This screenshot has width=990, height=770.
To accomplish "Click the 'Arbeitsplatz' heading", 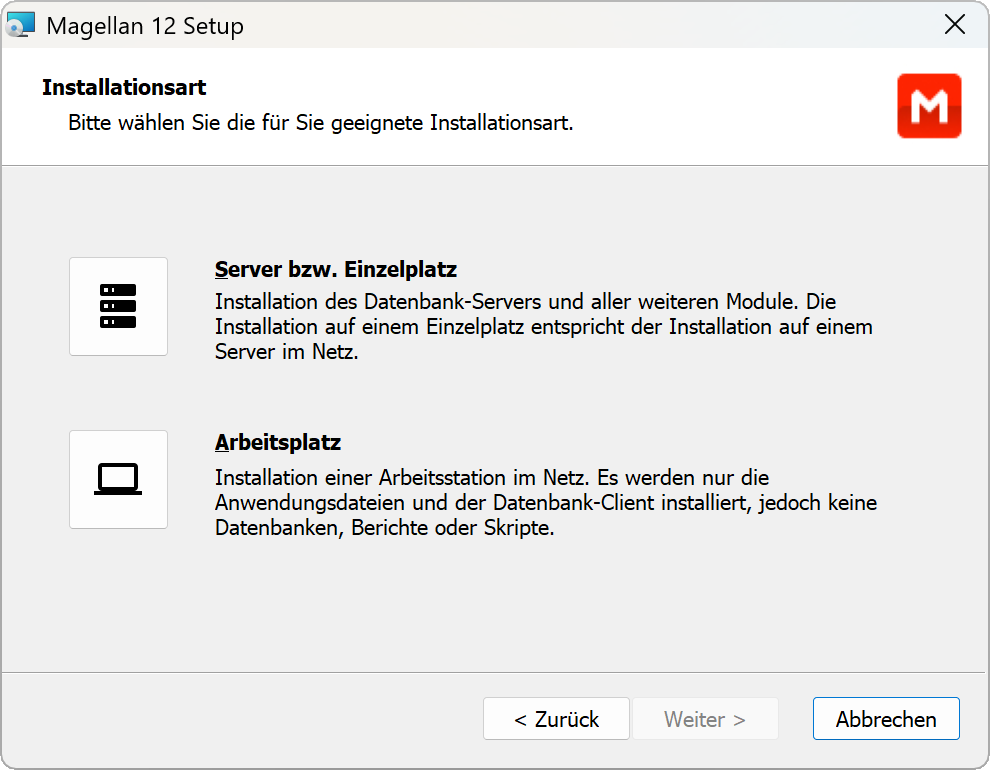I will click(278, 442).
